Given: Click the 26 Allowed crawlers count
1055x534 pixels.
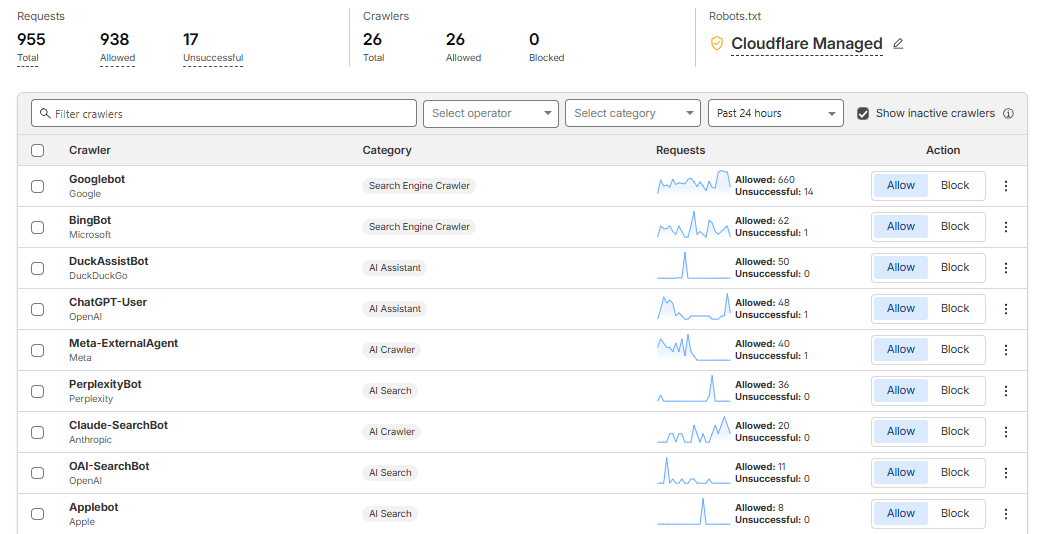Looking at the screenshot, I should point(456,40).
